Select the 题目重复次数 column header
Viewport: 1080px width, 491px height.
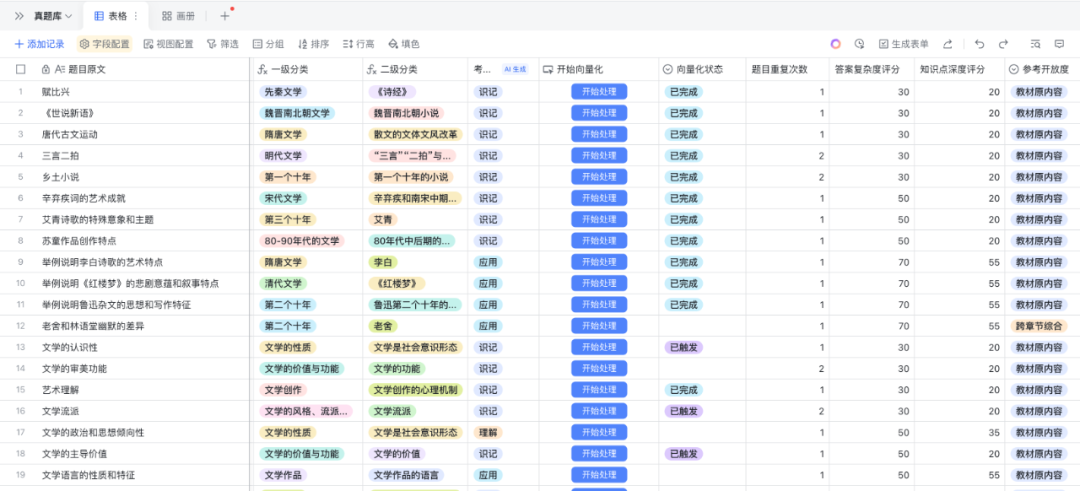(787, 70)
